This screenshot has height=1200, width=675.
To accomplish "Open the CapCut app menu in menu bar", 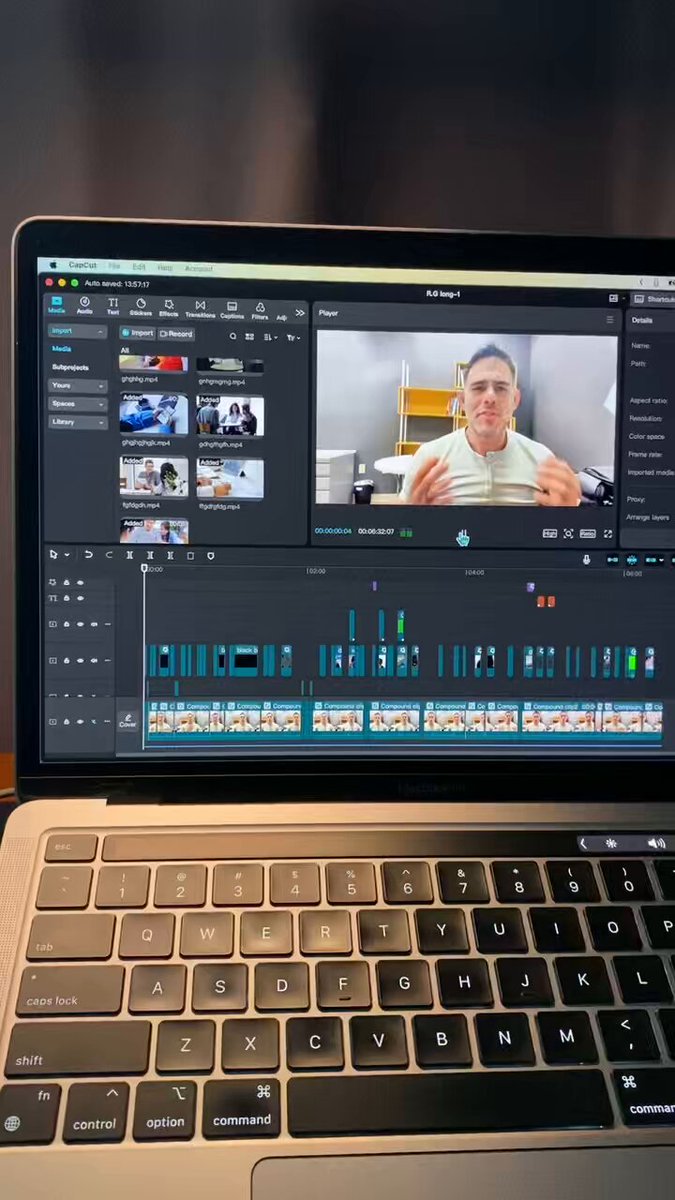I will [x=81, y=265].
